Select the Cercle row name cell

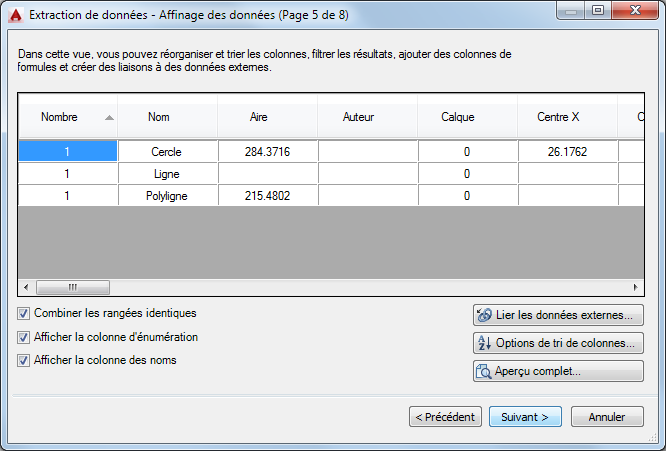click(168, 151)
